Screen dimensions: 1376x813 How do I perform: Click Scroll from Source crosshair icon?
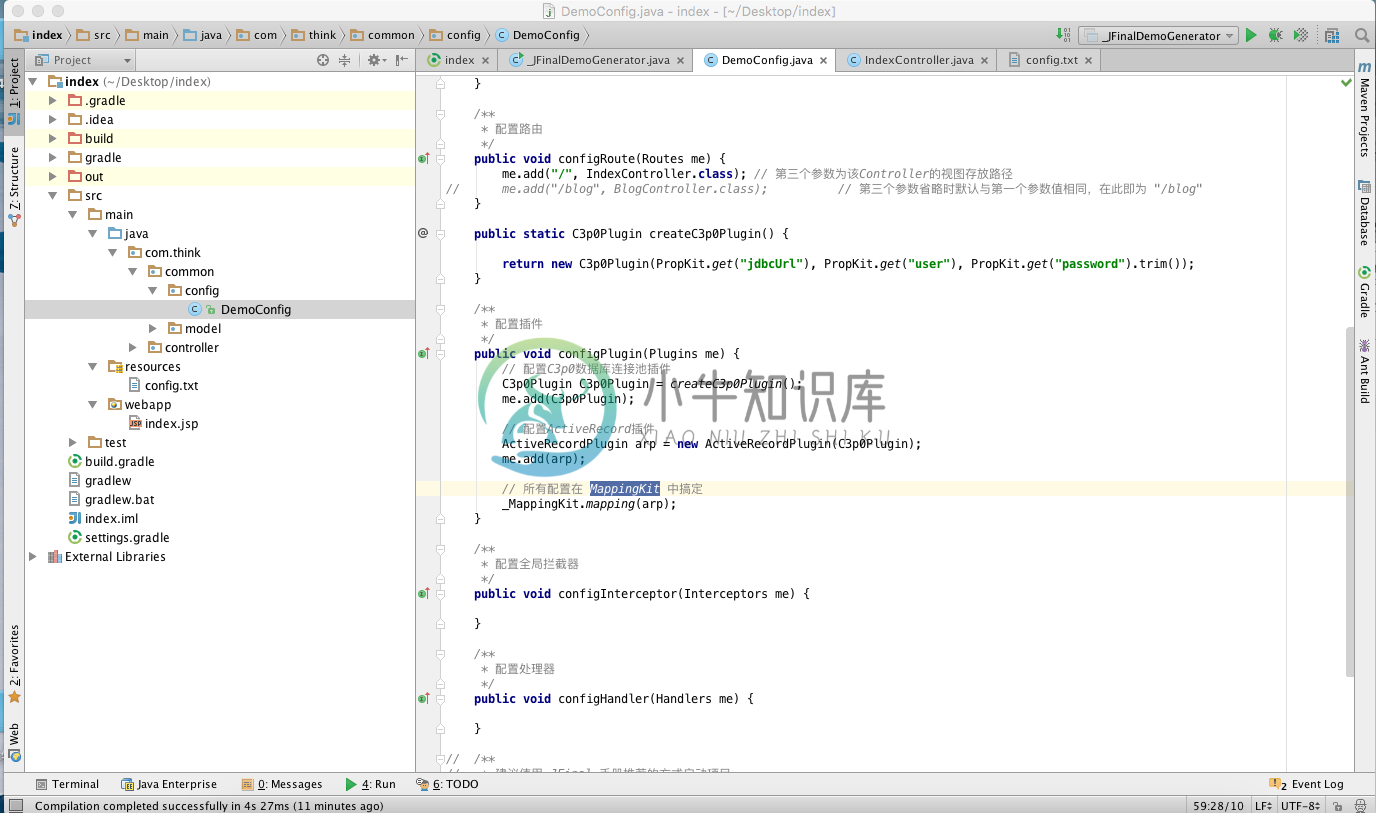(323, 60)
